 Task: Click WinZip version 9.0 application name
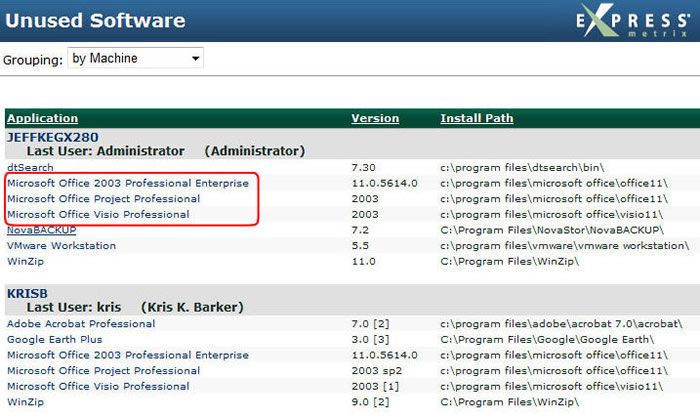pos(25,402)
